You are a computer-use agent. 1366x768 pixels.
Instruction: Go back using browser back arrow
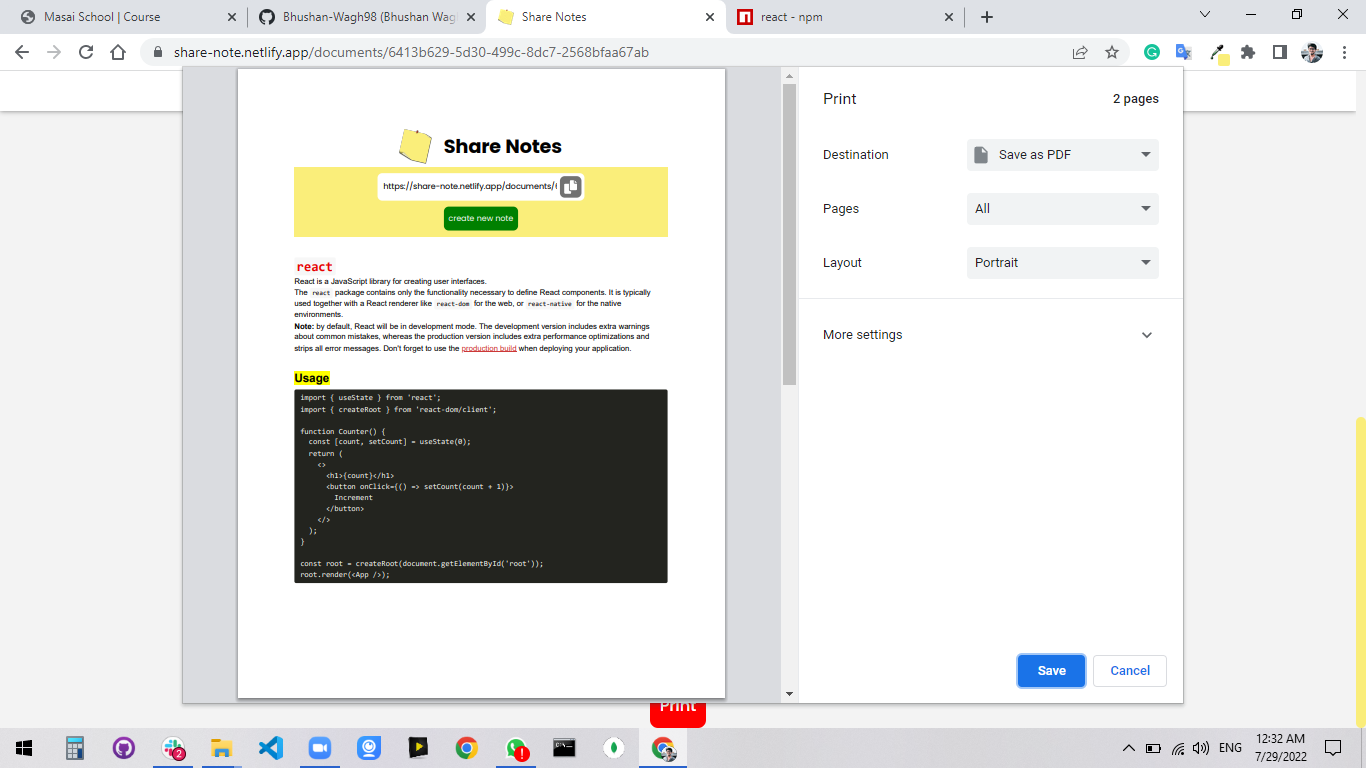tap(22, 52)
